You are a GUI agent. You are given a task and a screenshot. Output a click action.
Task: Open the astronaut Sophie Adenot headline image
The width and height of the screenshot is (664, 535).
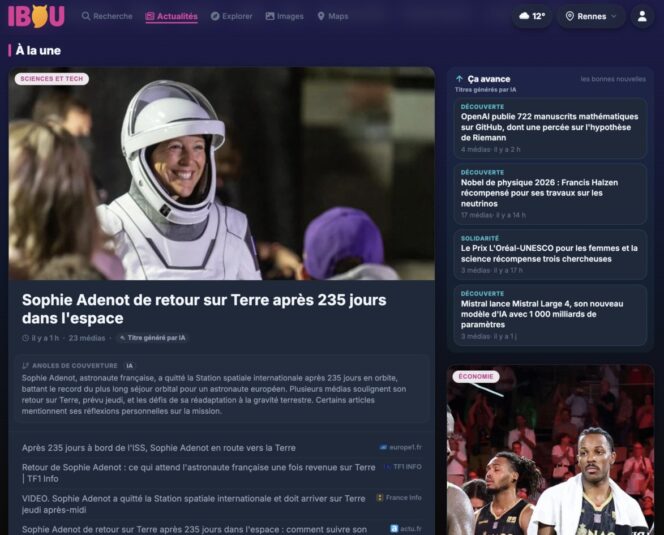click(222, 173)
